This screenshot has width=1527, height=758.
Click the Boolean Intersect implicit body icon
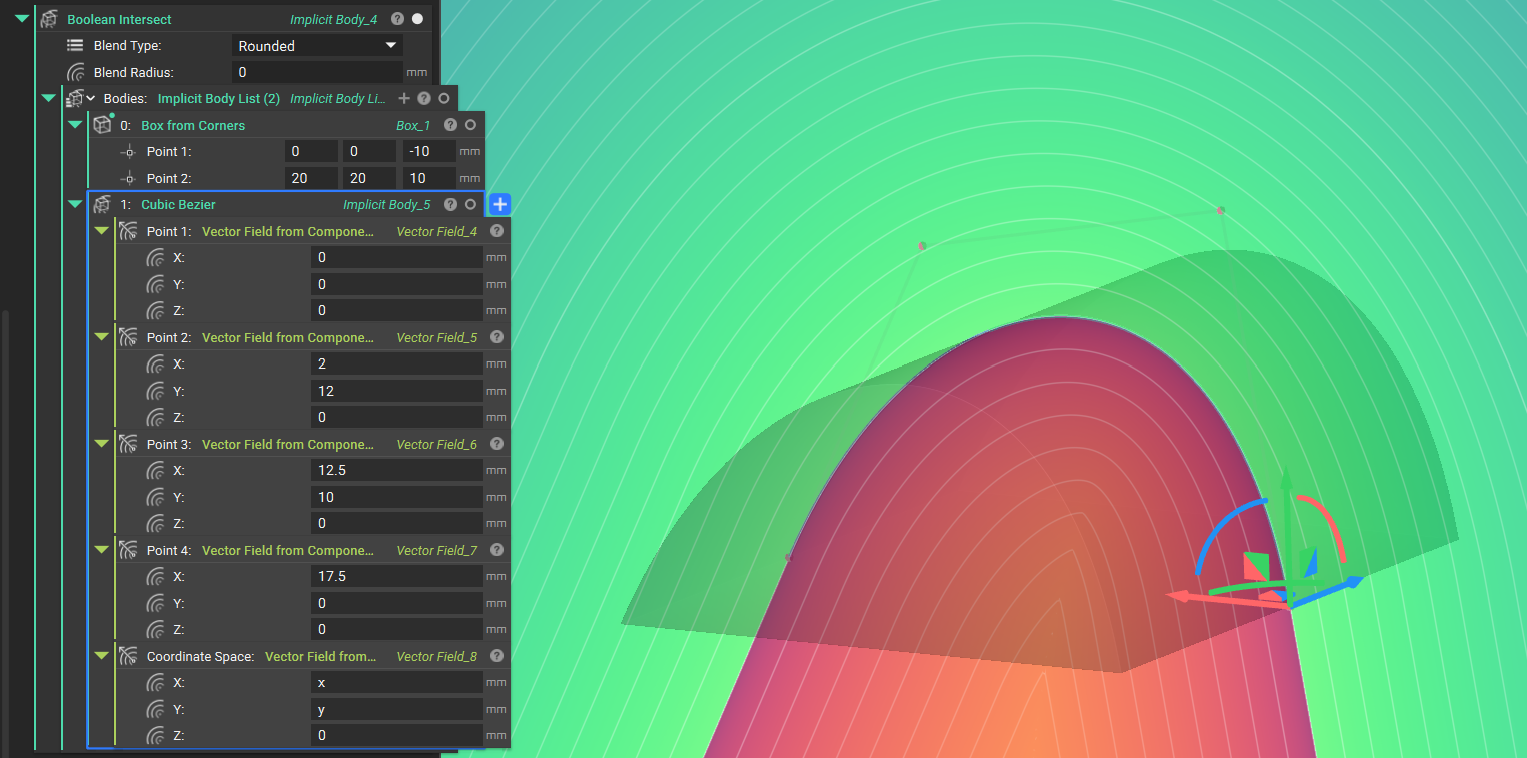[x=49, y=18]
